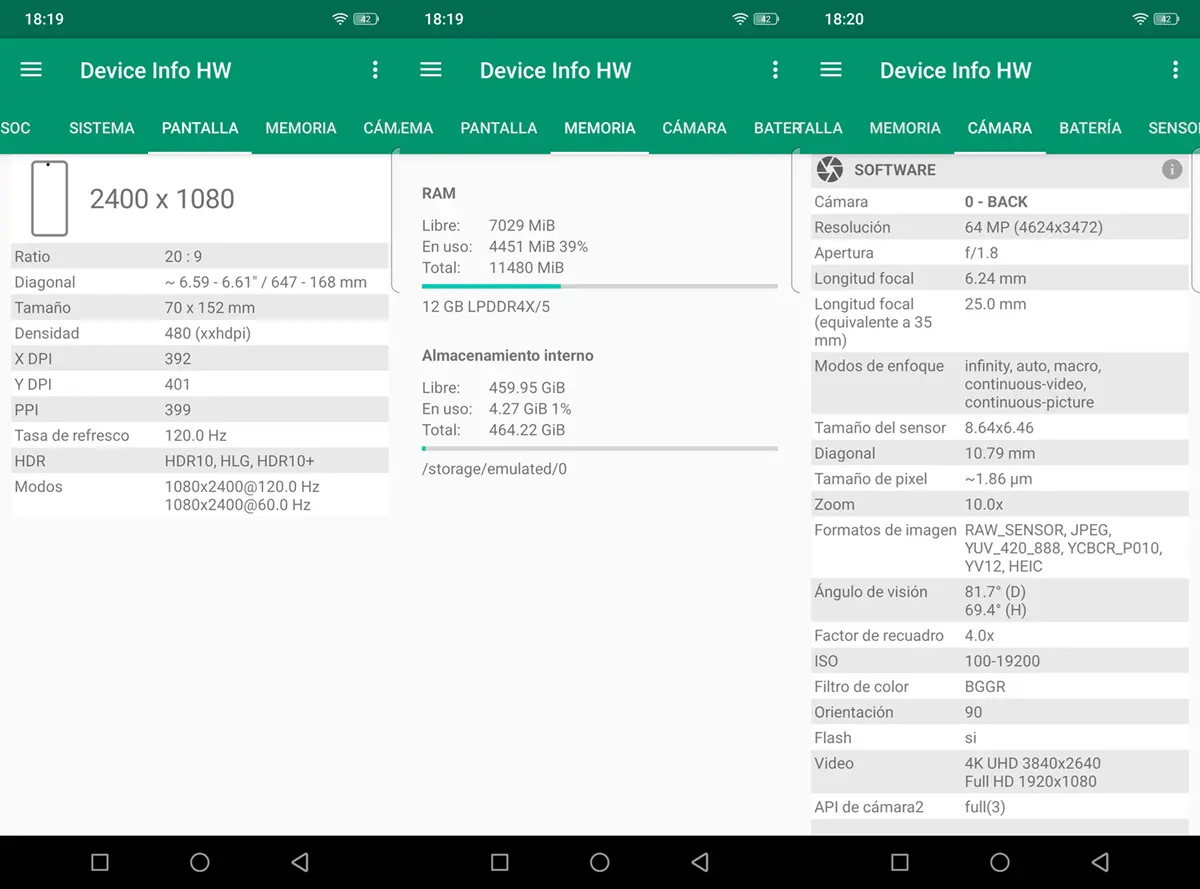The width and height of the screenshot is (1200, 889).
Task: Tap the phone outline icon beside 2400 x 1080
Action: click(50, 198)
